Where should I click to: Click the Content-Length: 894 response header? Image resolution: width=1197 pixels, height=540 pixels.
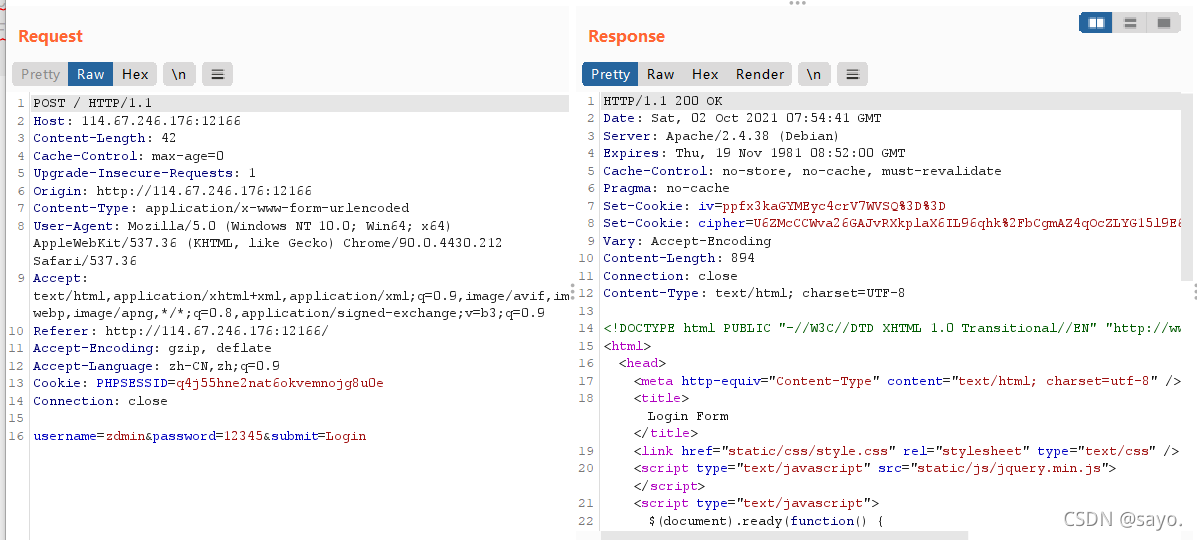[x=679, y=259]
